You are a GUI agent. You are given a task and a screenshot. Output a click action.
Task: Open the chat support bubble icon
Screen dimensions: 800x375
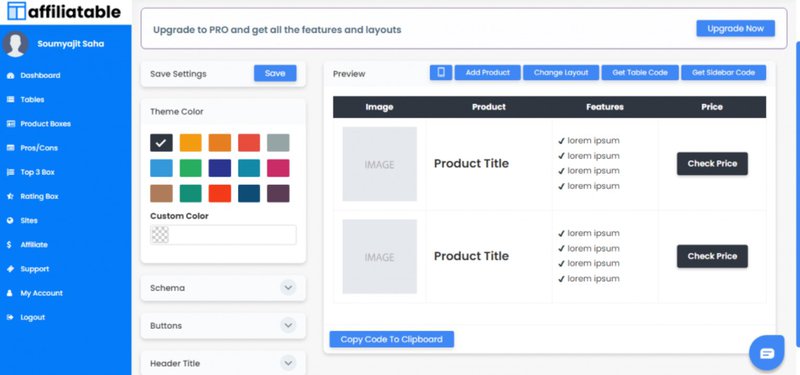pos(766,353)
